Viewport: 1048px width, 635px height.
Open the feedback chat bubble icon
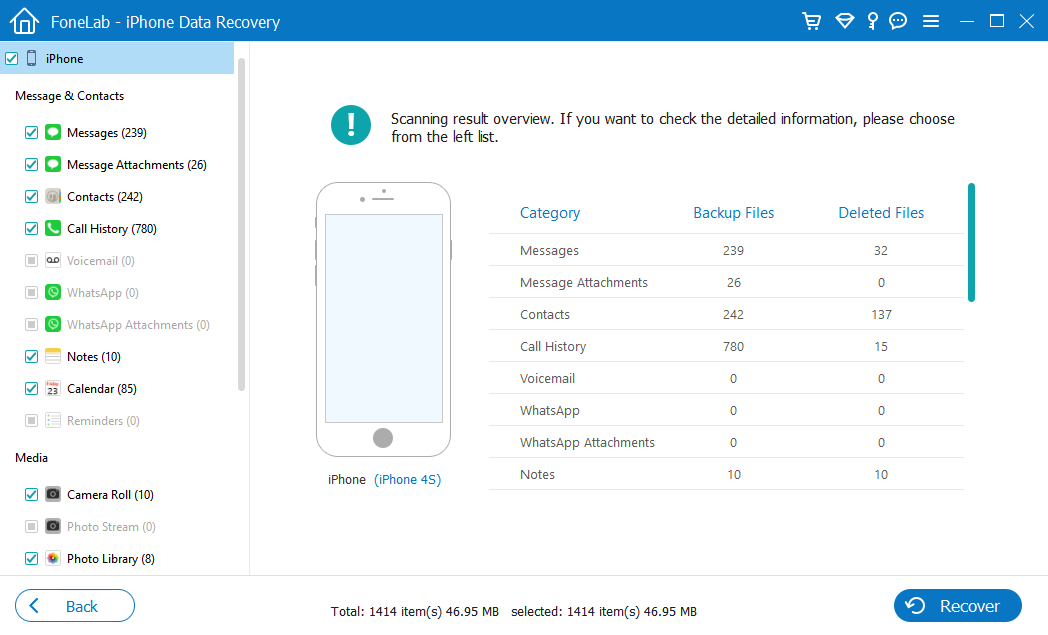click(898, 21)
